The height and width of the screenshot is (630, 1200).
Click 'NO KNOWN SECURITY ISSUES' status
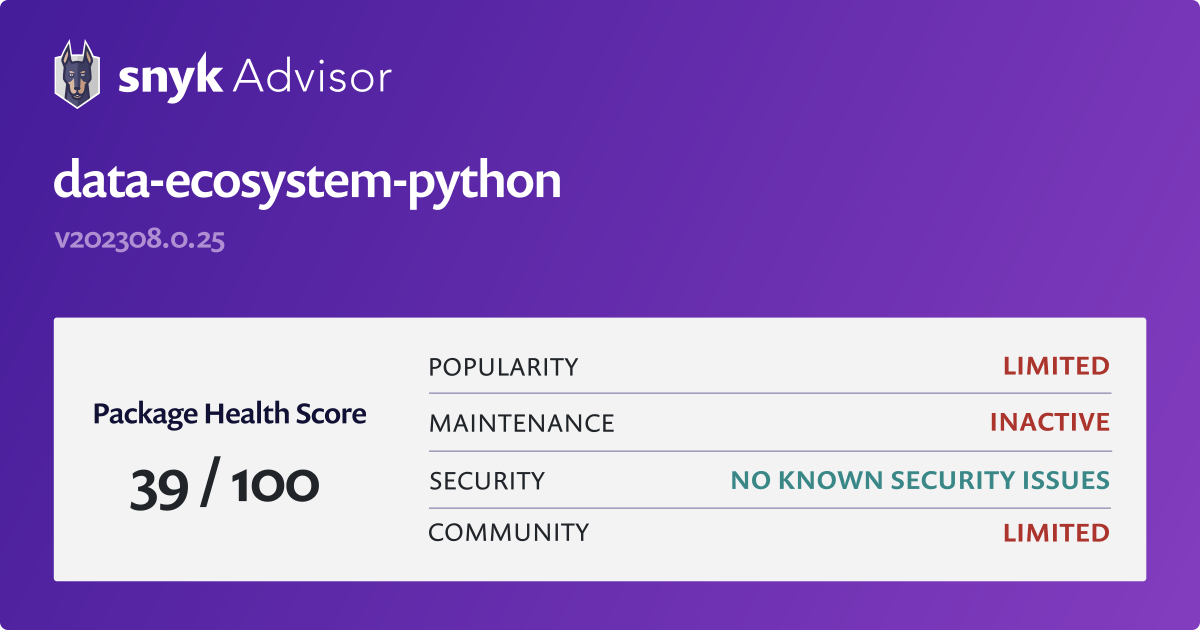920,481
